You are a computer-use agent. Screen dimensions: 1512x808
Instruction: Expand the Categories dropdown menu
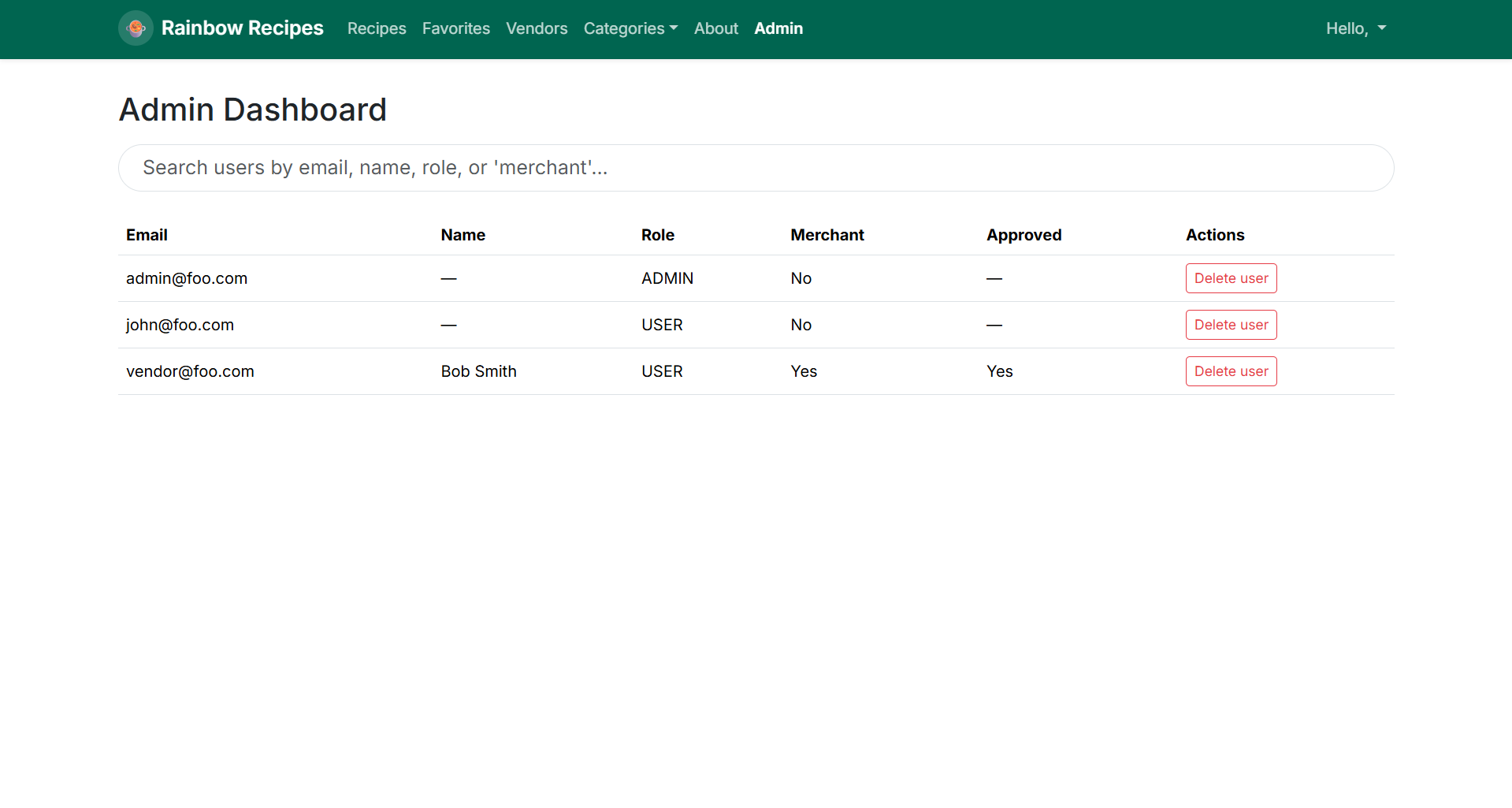[x=630, y=28]
